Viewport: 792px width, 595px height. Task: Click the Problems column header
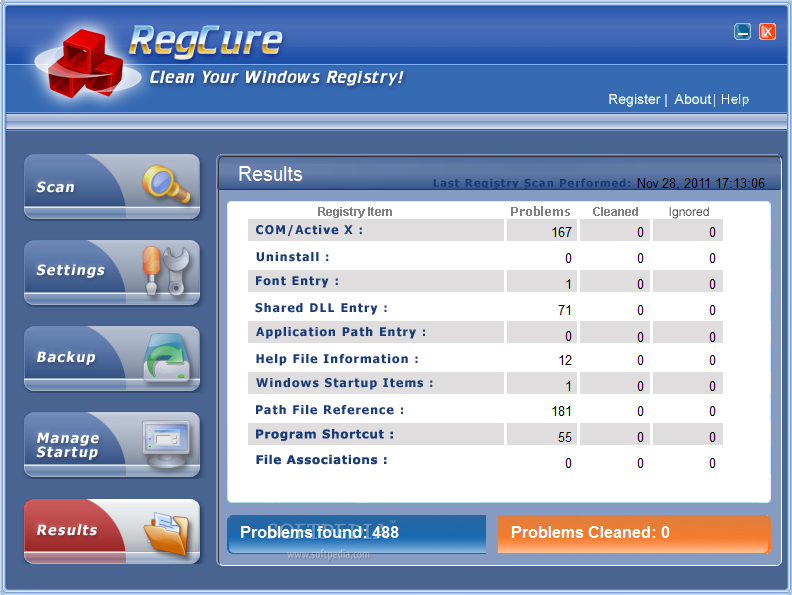[x=540, y=212]
